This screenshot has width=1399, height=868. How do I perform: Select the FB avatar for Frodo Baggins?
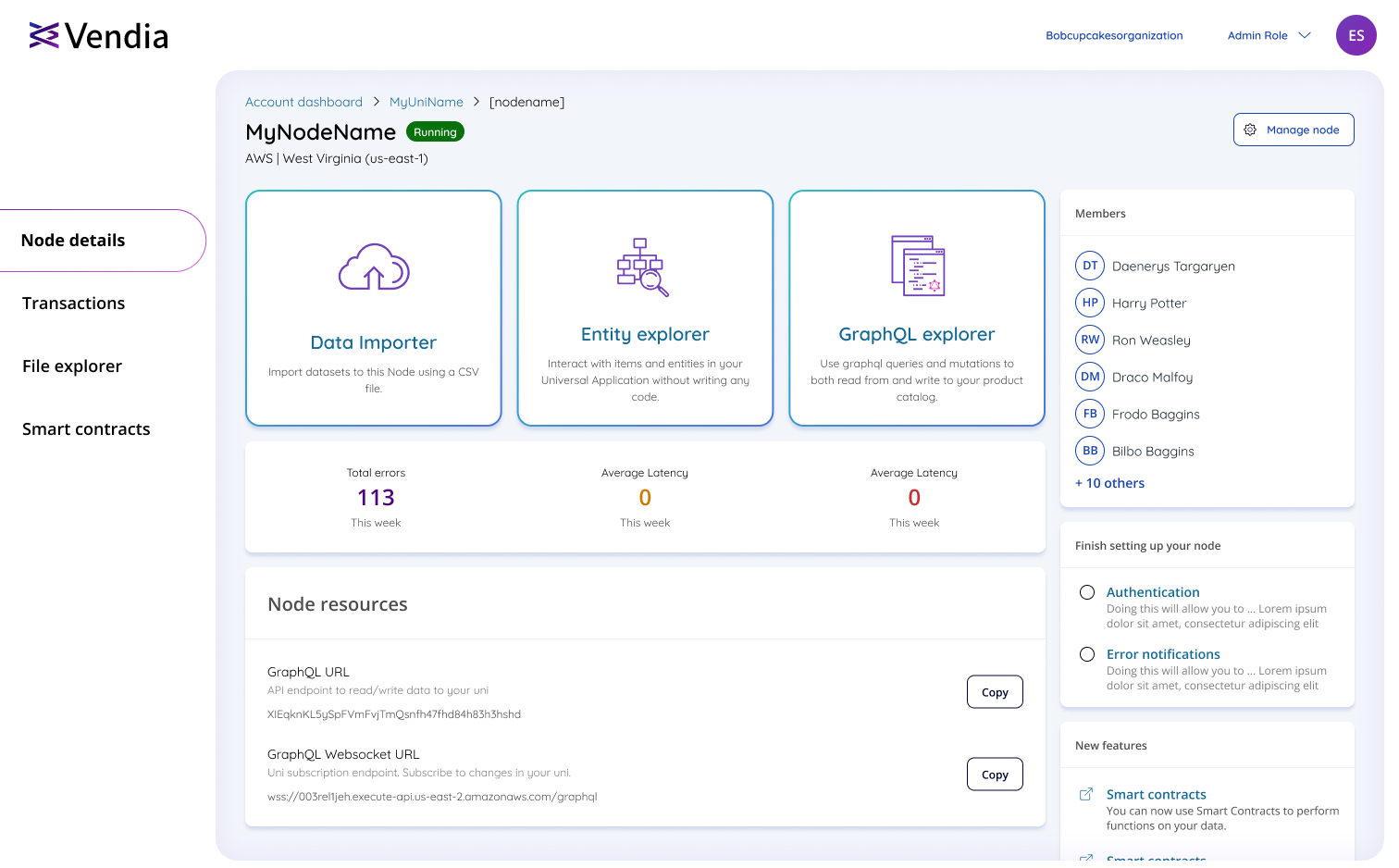point(1090,414)
